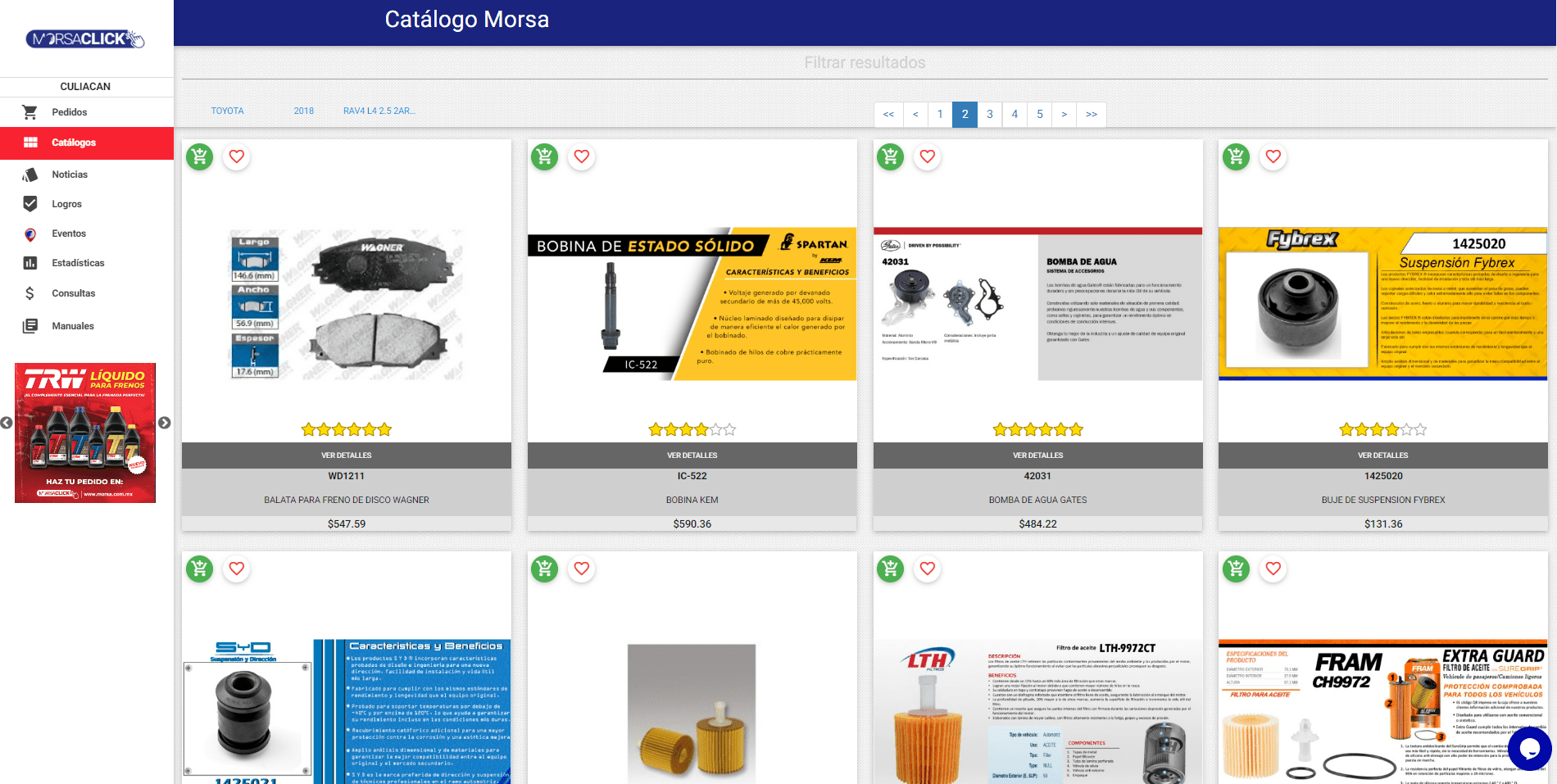Open Manuales from the sidebar
1557x784 pixels.
(72, 325)
